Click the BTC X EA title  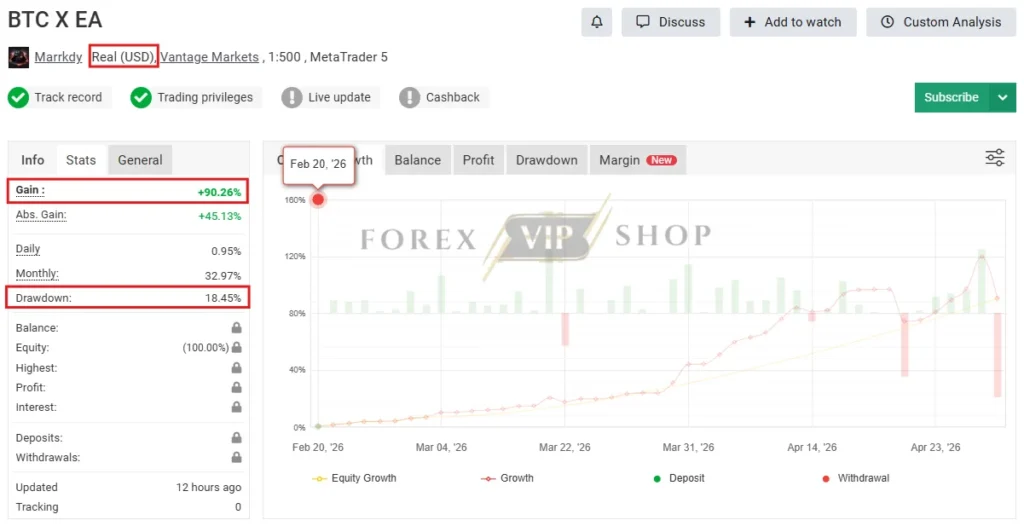coord(55,20)
